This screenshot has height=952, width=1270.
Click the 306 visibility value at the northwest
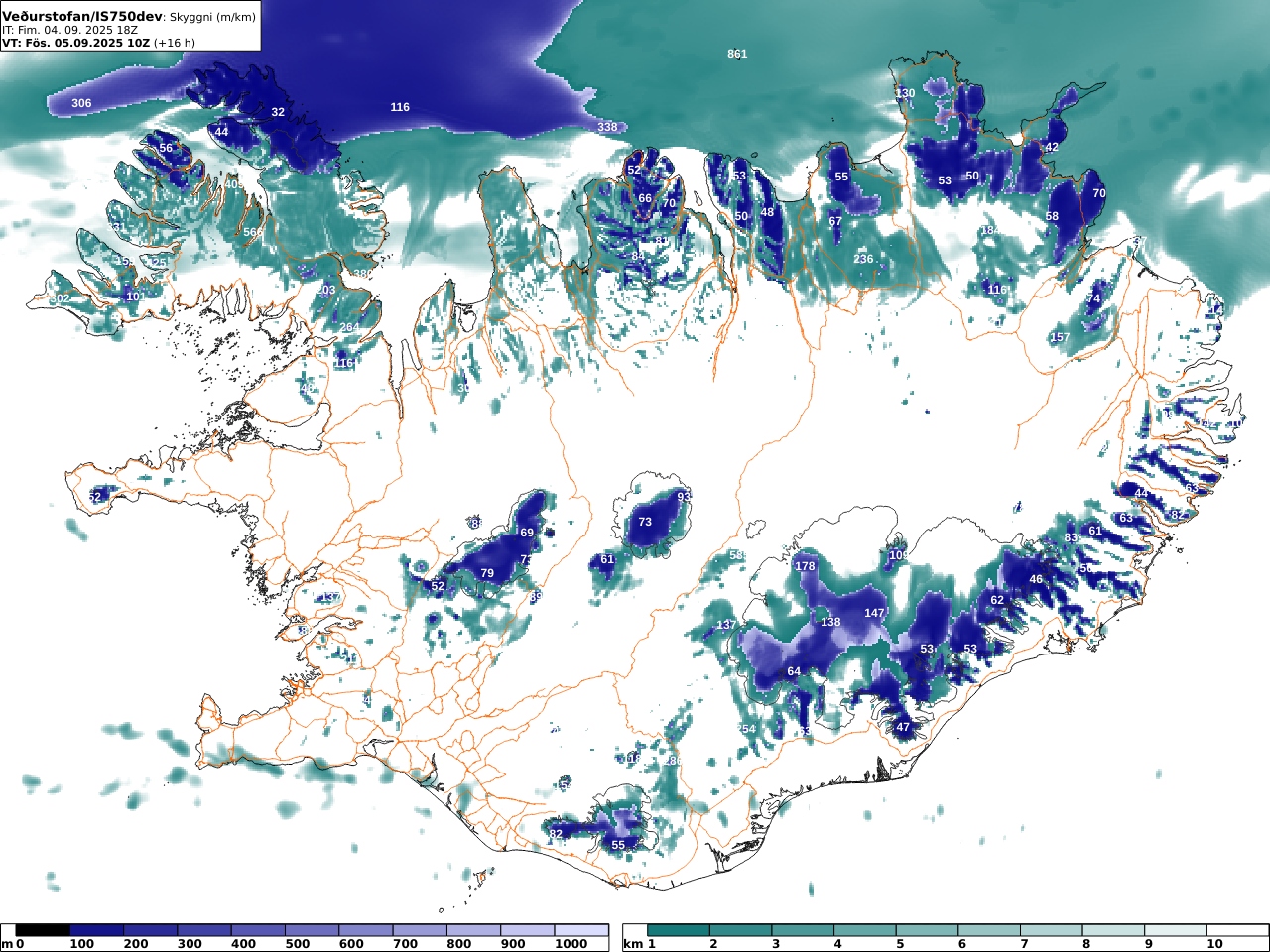point(81,103)
